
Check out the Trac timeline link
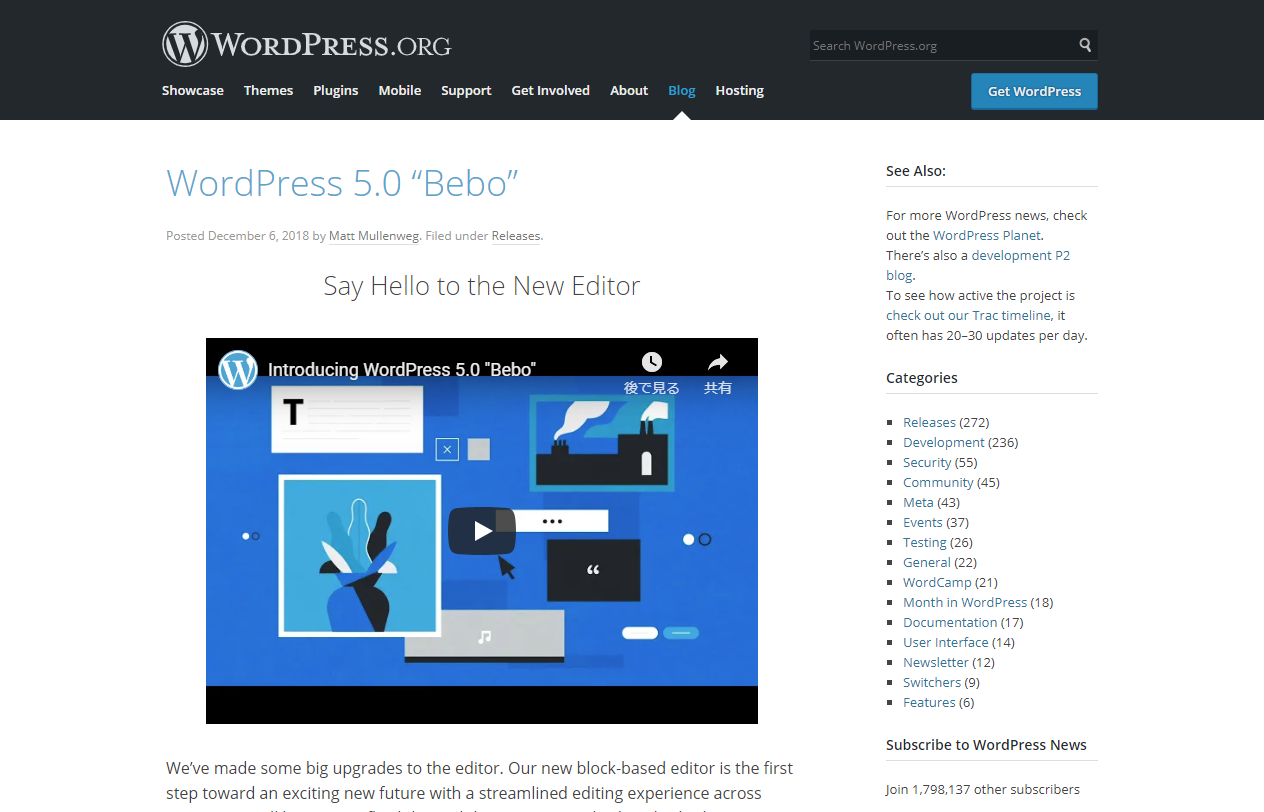pyautogui.click(x=968, y=315)
